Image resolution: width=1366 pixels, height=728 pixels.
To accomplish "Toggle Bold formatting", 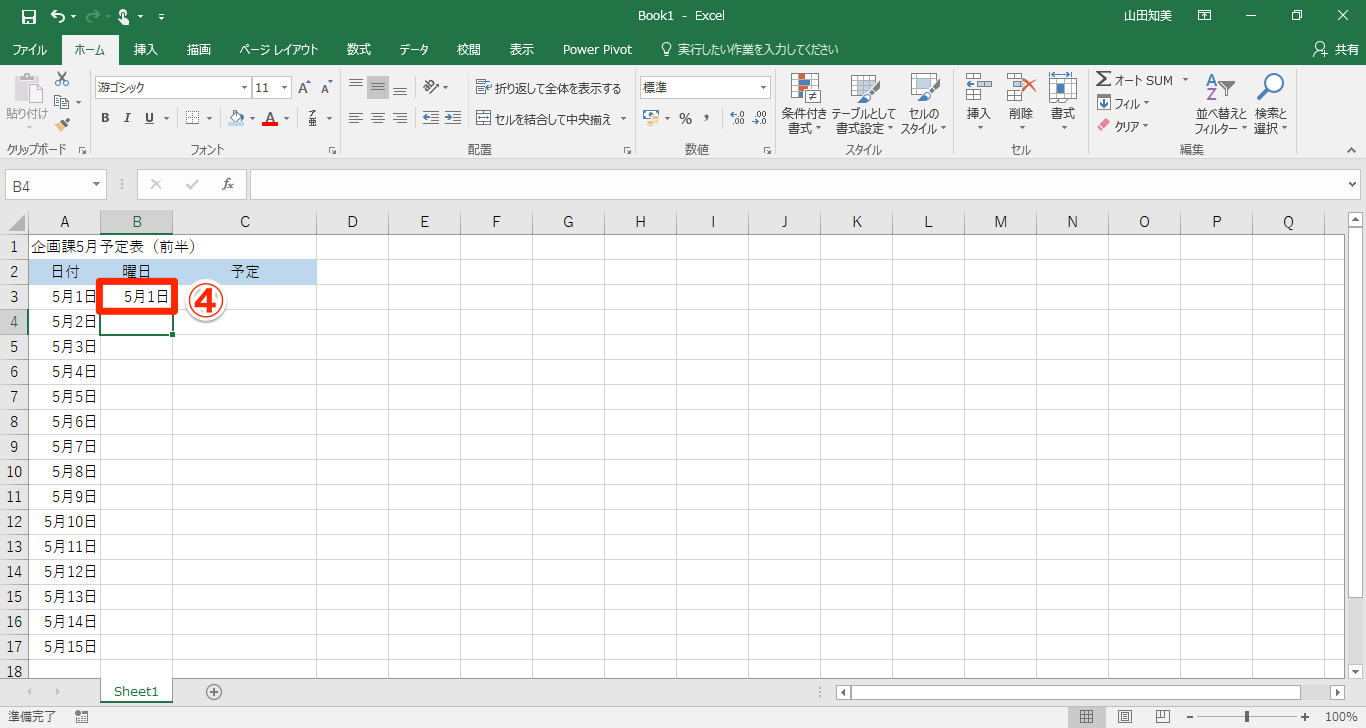I will pos(105,118).
